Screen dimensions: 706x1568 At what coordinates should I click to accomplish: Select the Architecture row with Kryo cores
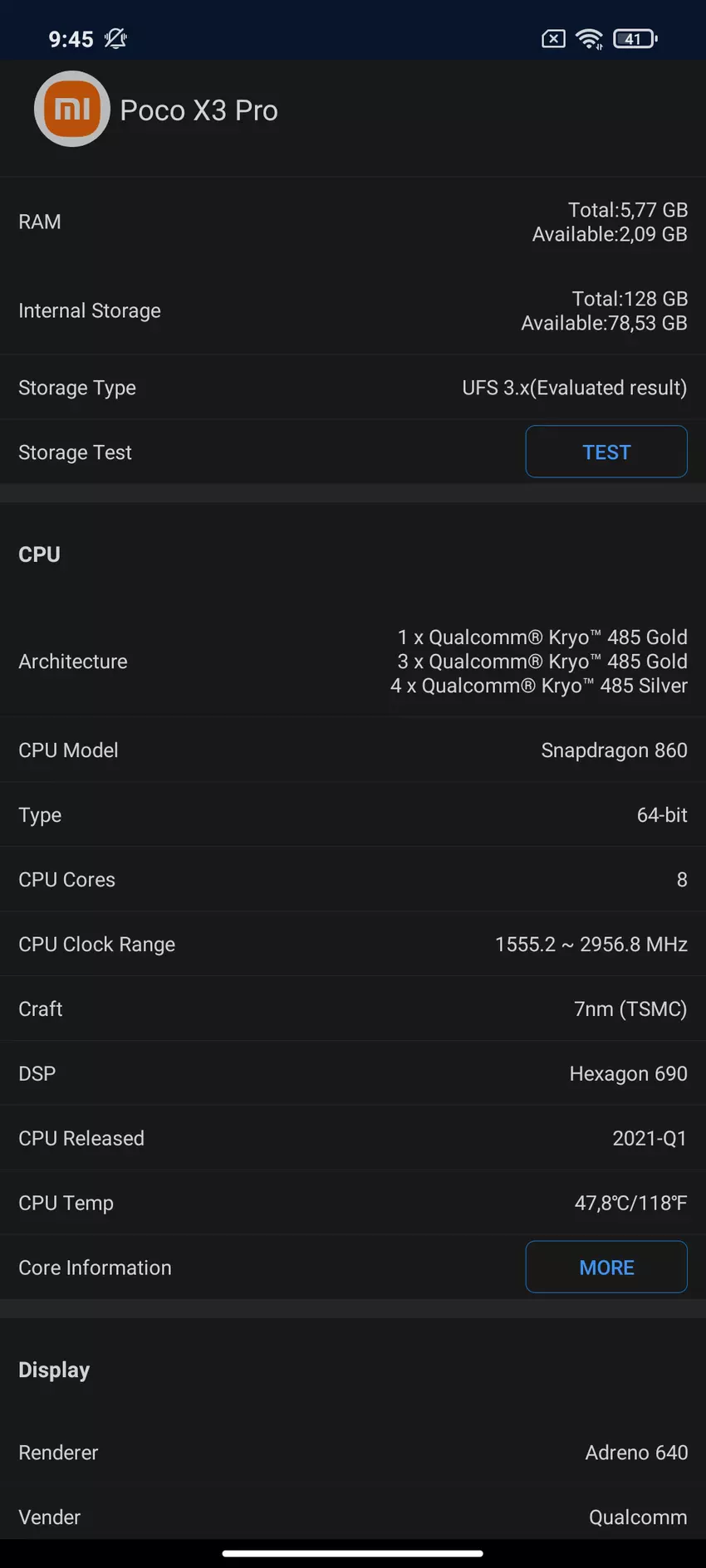[353, 662]
